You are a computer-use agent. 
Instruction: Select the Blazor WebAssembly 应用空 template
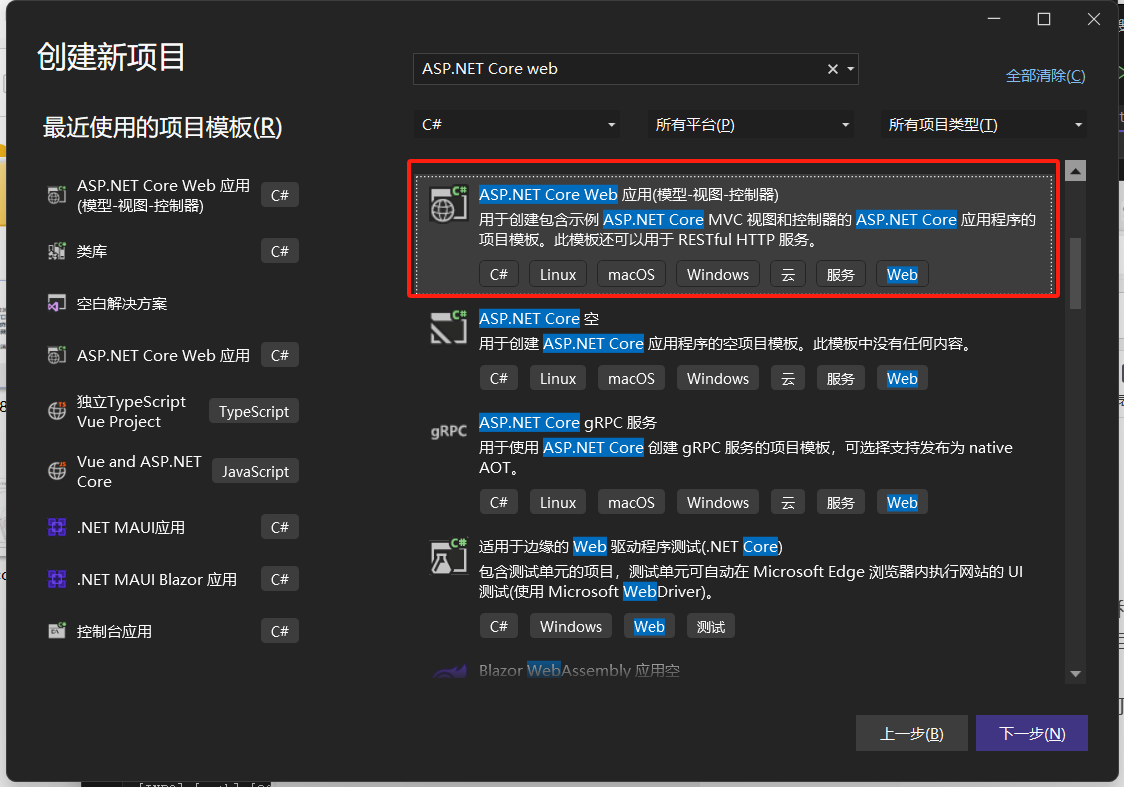(579, 670)
